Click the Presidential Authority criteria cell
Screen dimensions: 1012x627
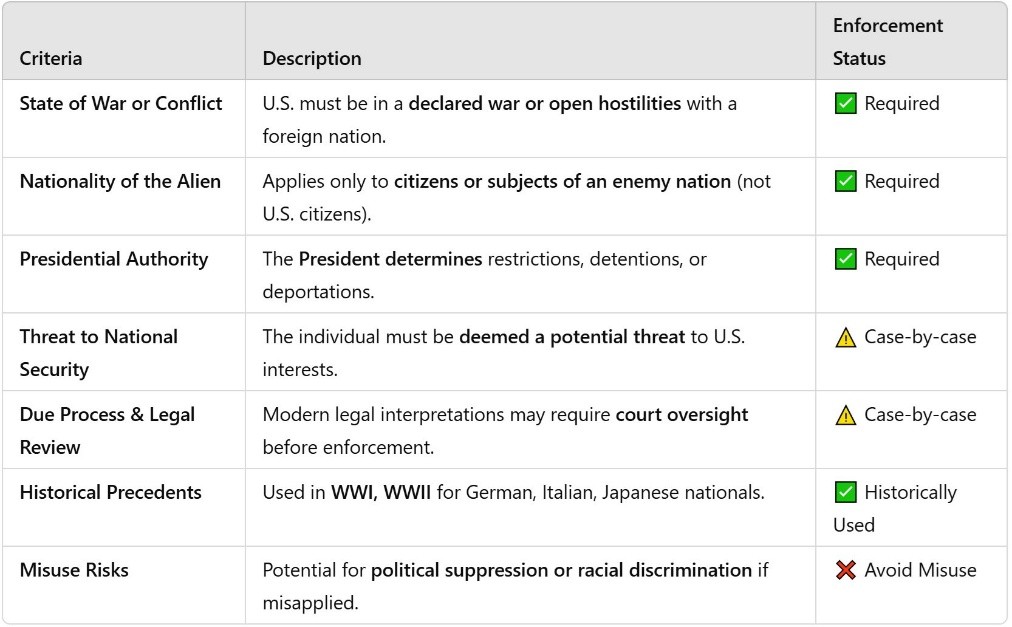[x=124, y=274]
